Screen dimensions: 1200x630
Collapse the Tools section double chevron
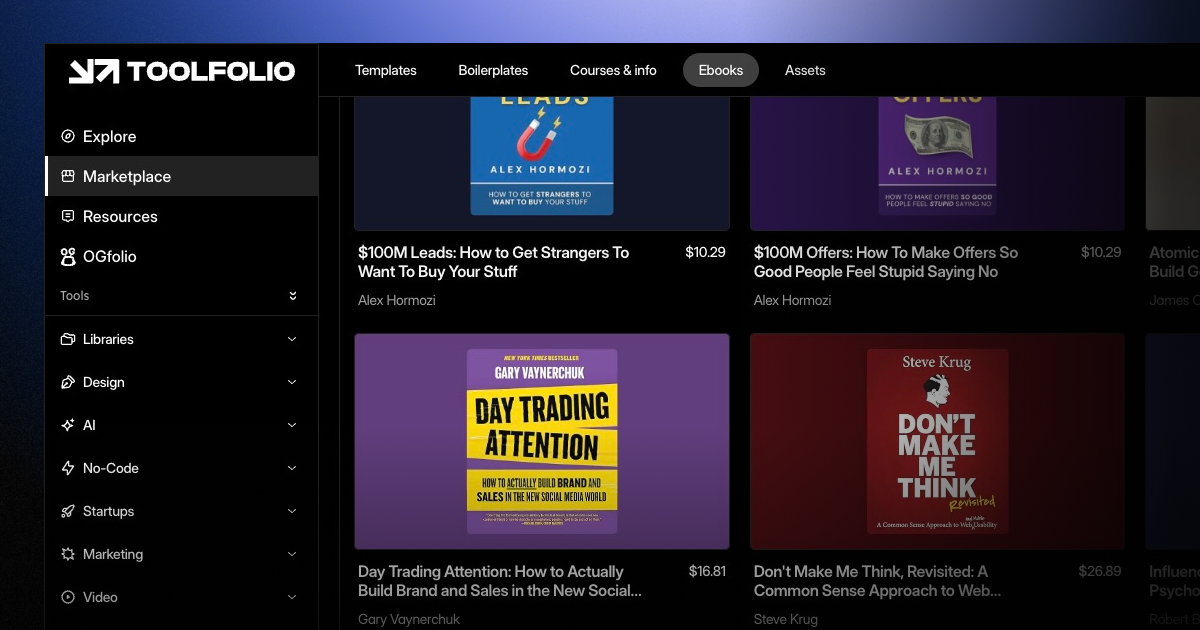pos(293,296)
